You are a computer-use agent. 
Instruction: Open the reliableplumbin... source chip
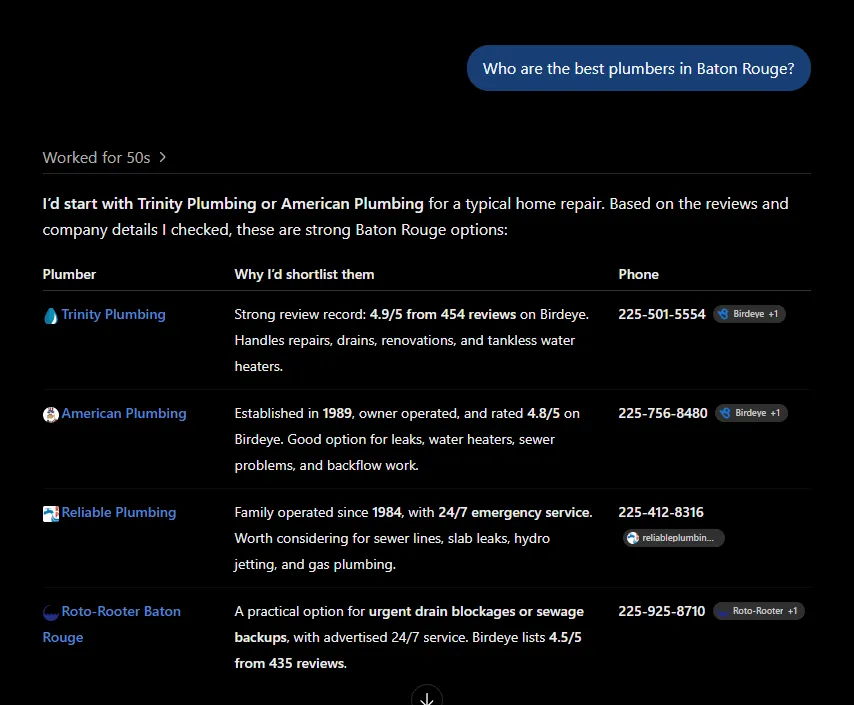[x=674, y=538]
